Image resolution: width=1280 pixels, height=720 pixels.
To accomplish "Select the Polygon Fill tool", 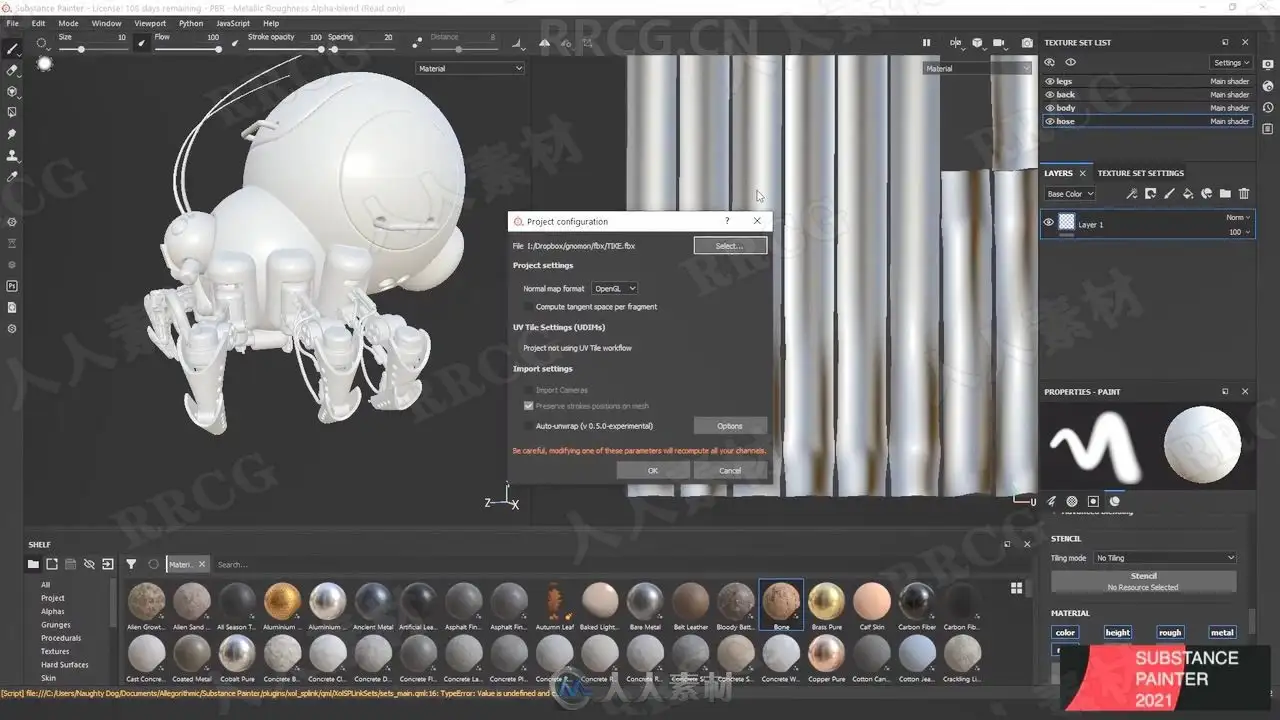I will pyautogui.click(x=12, y=113).
